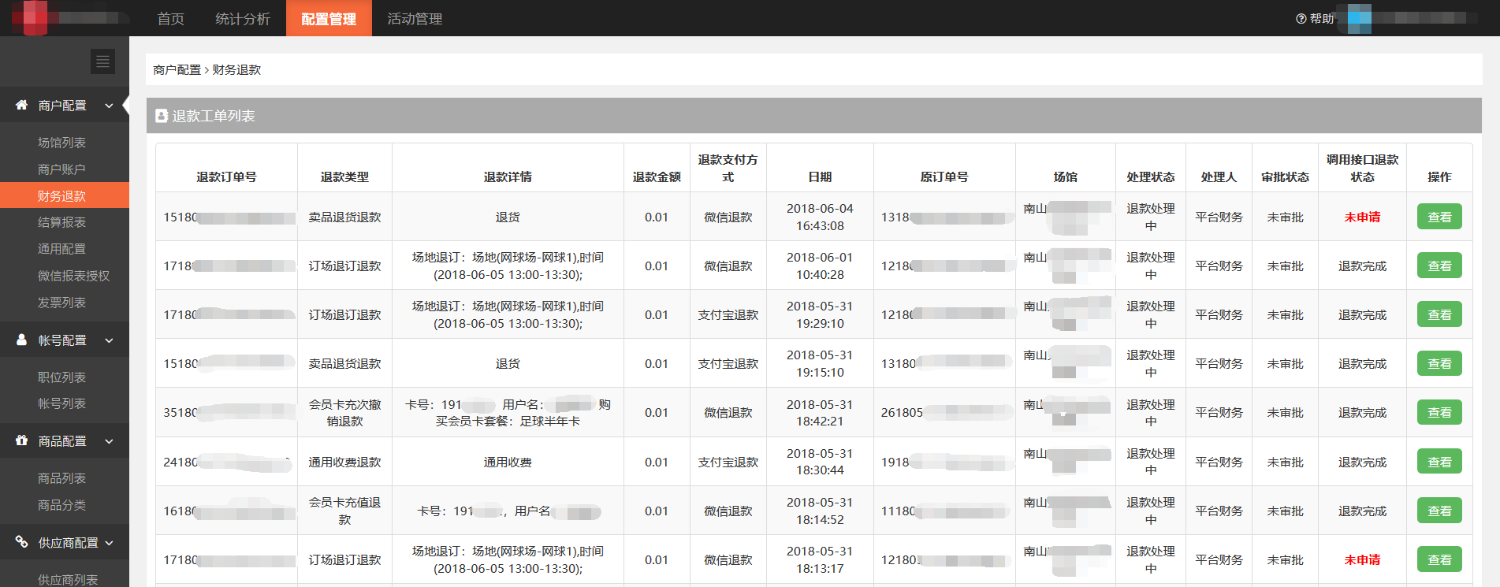This screenshot has width=1500, height=587.
Task: Click 查看 for the 2018-06-01 10:40:28 refund
Action: pos(1439,266)
